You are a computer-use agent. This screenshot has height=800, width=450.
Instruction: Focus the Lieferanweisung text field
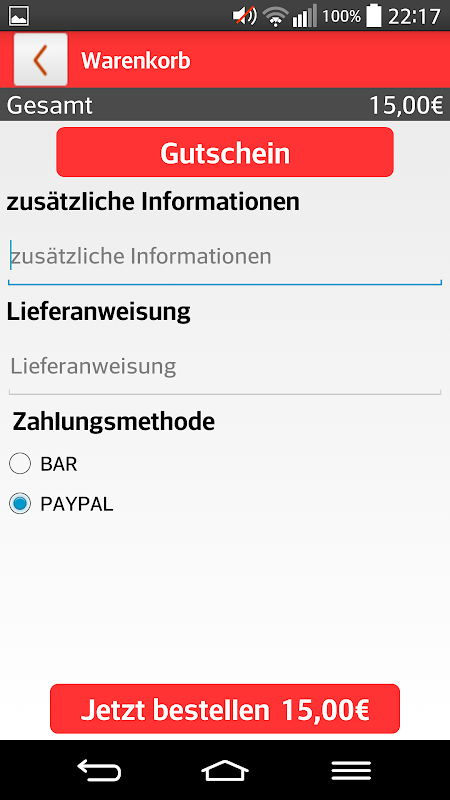pos(225,370)
